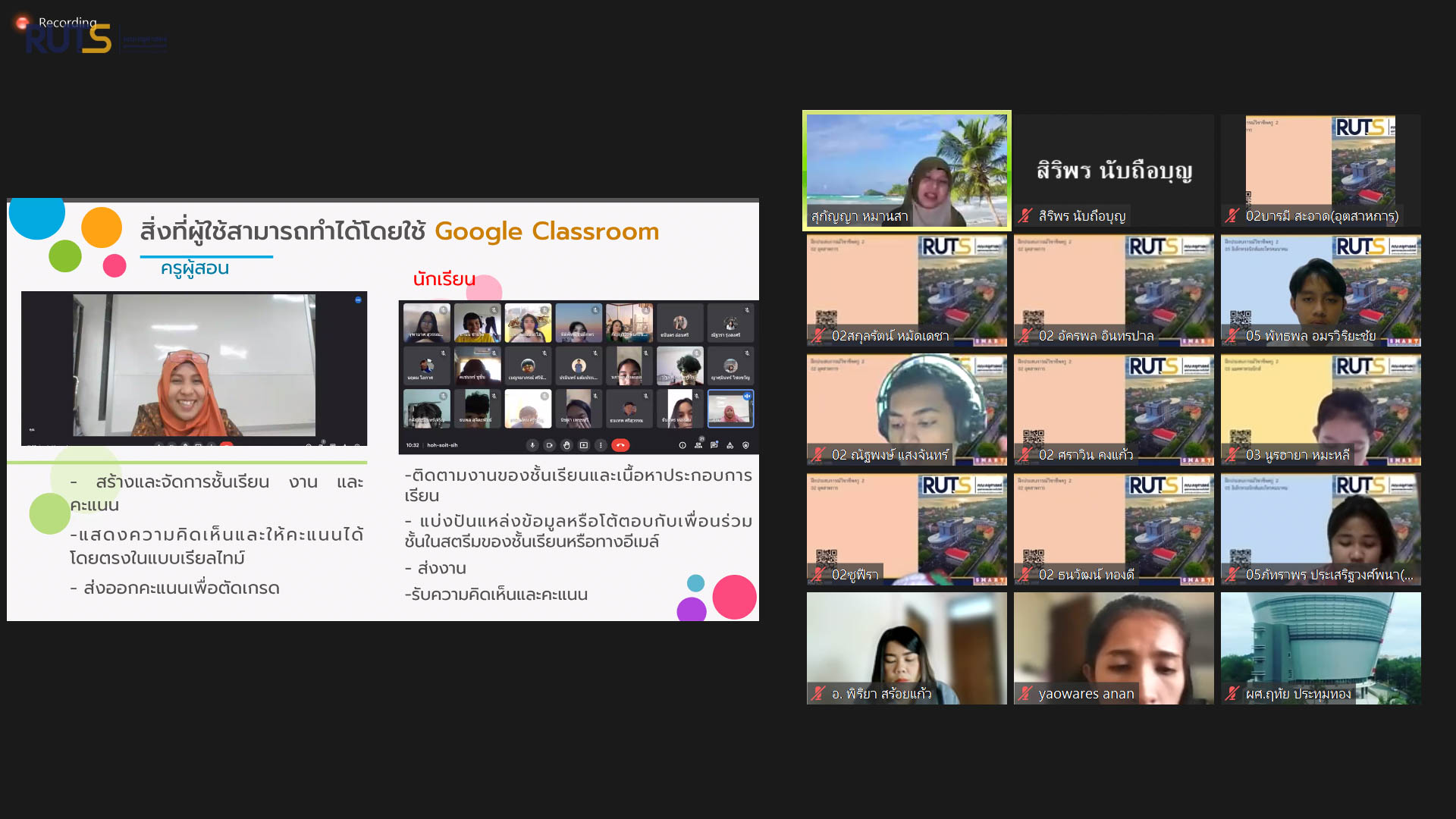Viewport: 1456px width, 819px height.
Task: Click muted mic icon beside อ. พิริยา สร้อยแก้ว
Action: click(x=818, y=694)
